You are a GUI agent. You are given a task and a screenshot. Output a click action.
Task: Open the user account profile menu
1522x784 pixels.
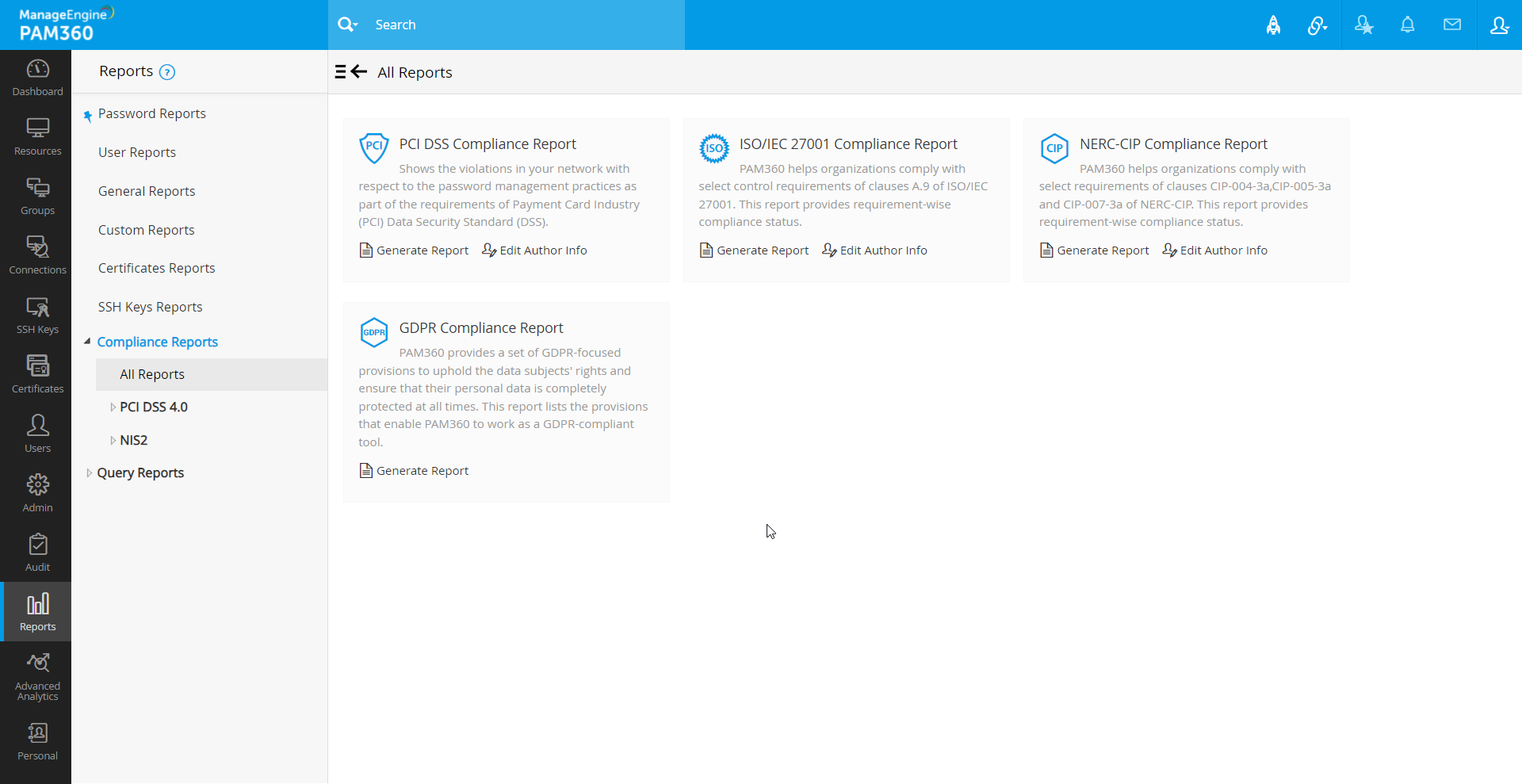[1499, 25]
